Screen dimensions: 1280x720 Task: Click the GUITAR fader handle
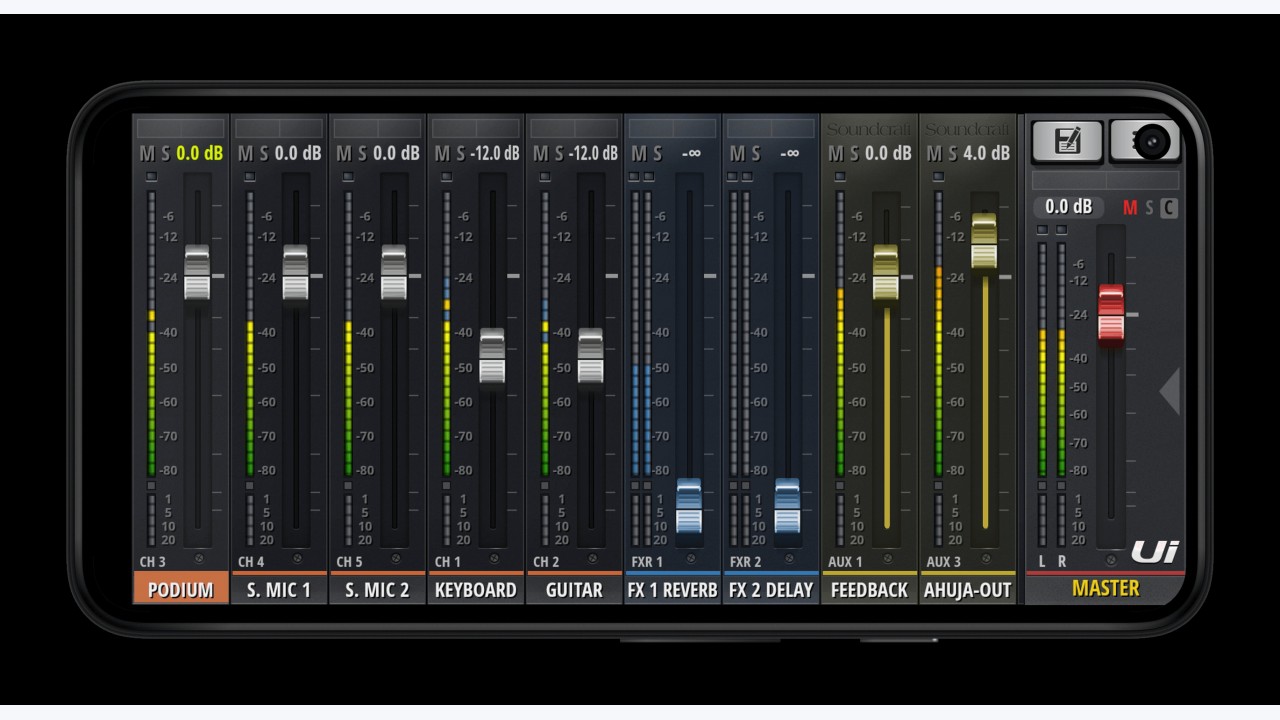(x=590, y=356)
